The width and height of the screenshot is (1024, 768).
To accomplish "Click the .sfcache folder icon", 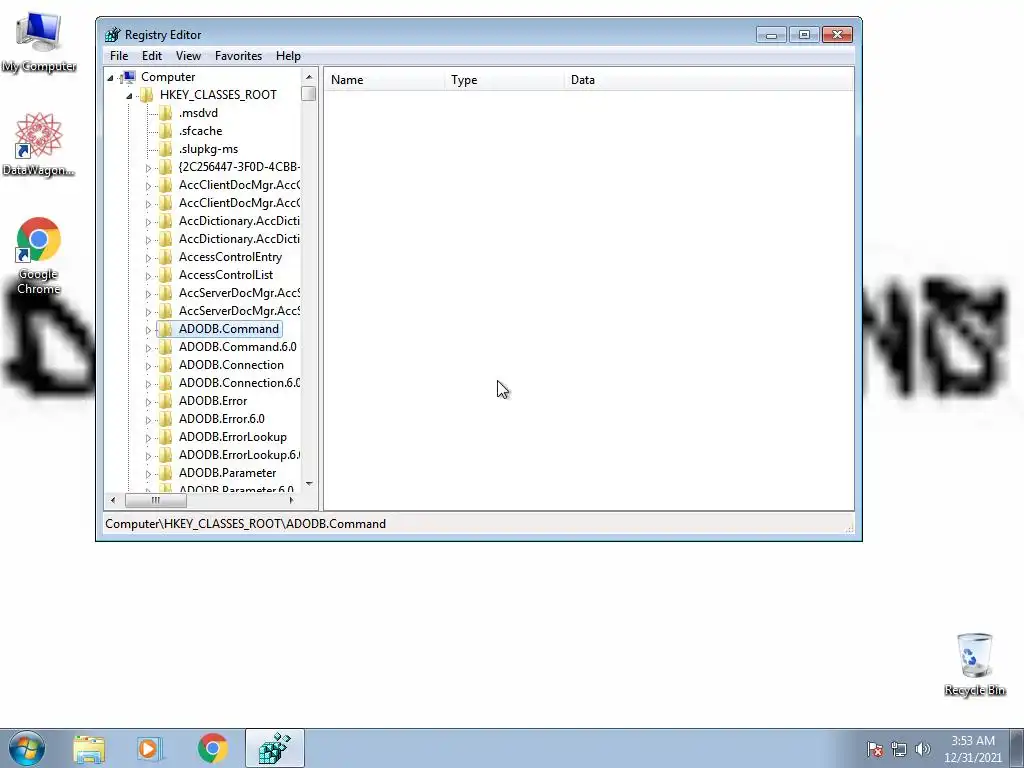I will 166,131.
